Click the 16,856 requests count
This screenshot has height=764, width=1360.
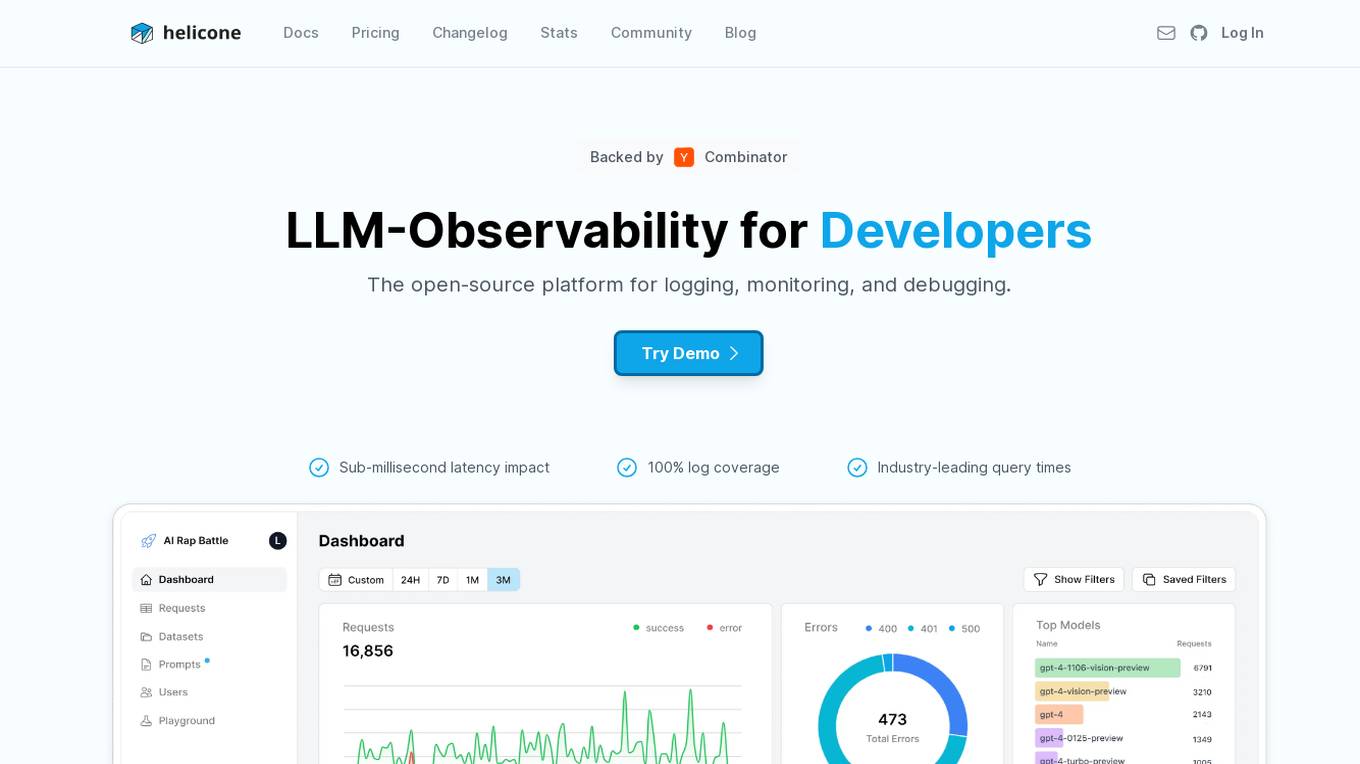coord(368,651)
